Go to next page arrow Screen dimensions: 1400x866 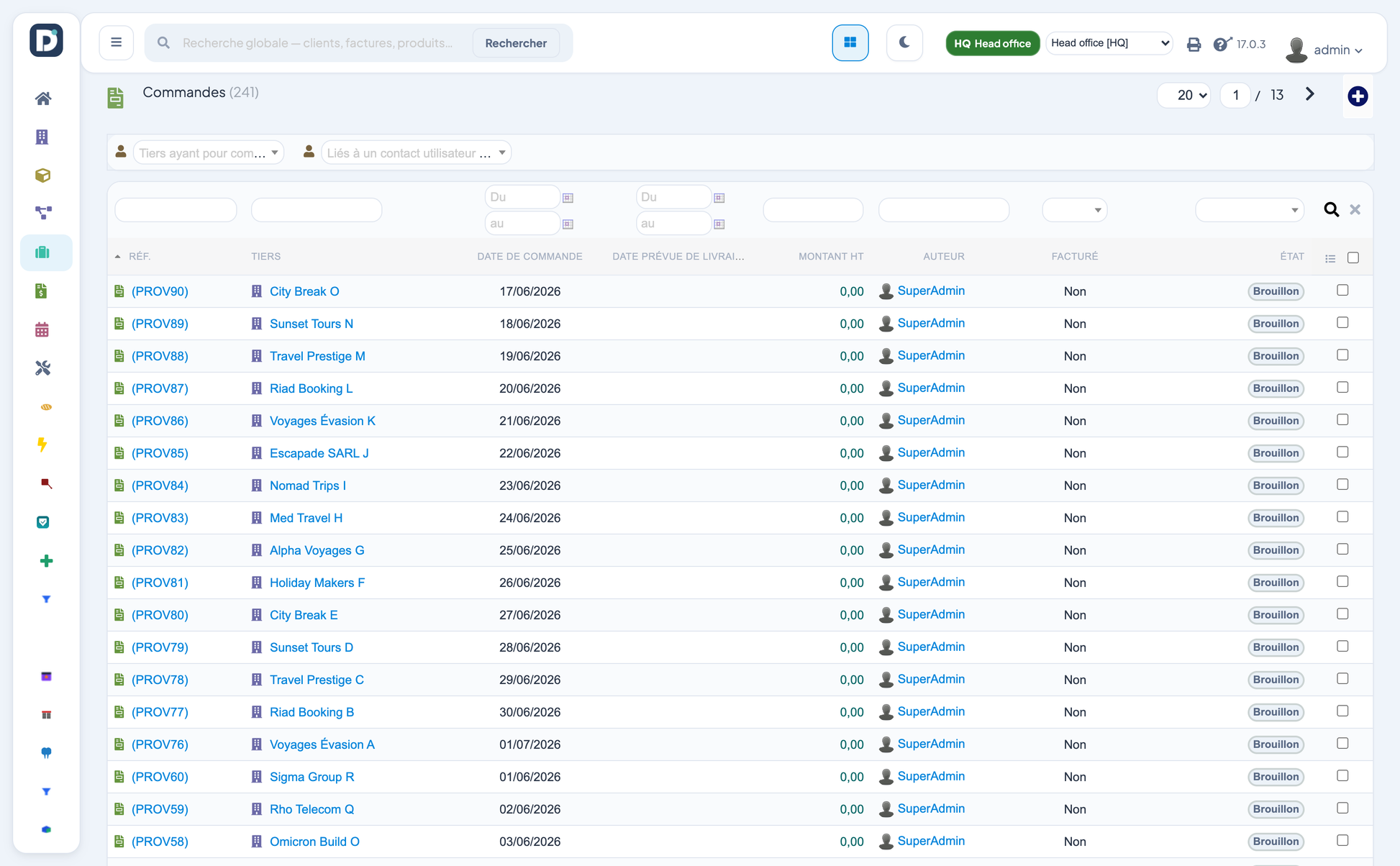[1309, 94]
